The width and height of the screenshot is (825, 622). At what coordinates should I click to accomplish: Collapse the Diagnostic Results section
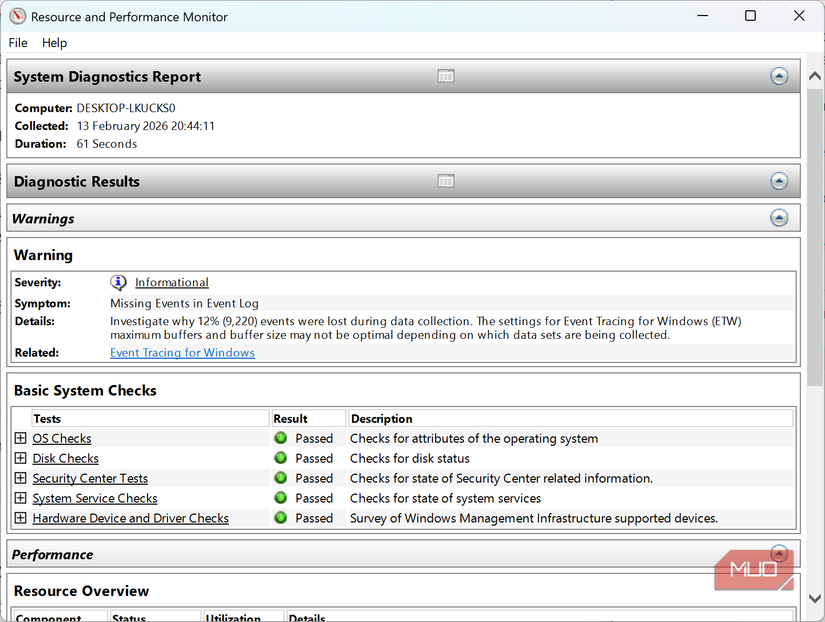[779, 181]
